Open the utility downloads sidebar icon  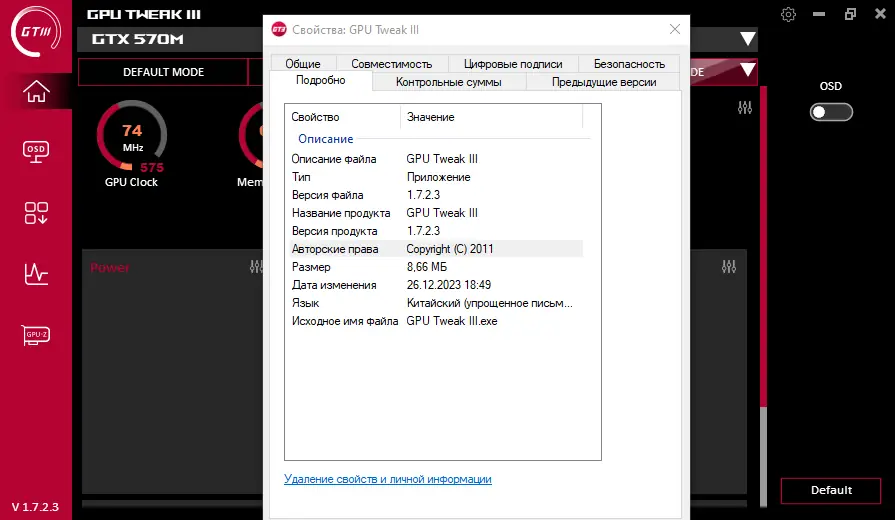point(36,213)
